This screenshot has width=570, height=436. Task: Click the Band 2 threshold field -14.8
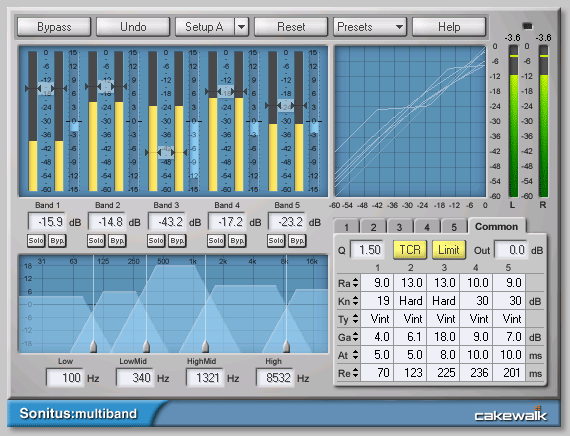(107, 221)
